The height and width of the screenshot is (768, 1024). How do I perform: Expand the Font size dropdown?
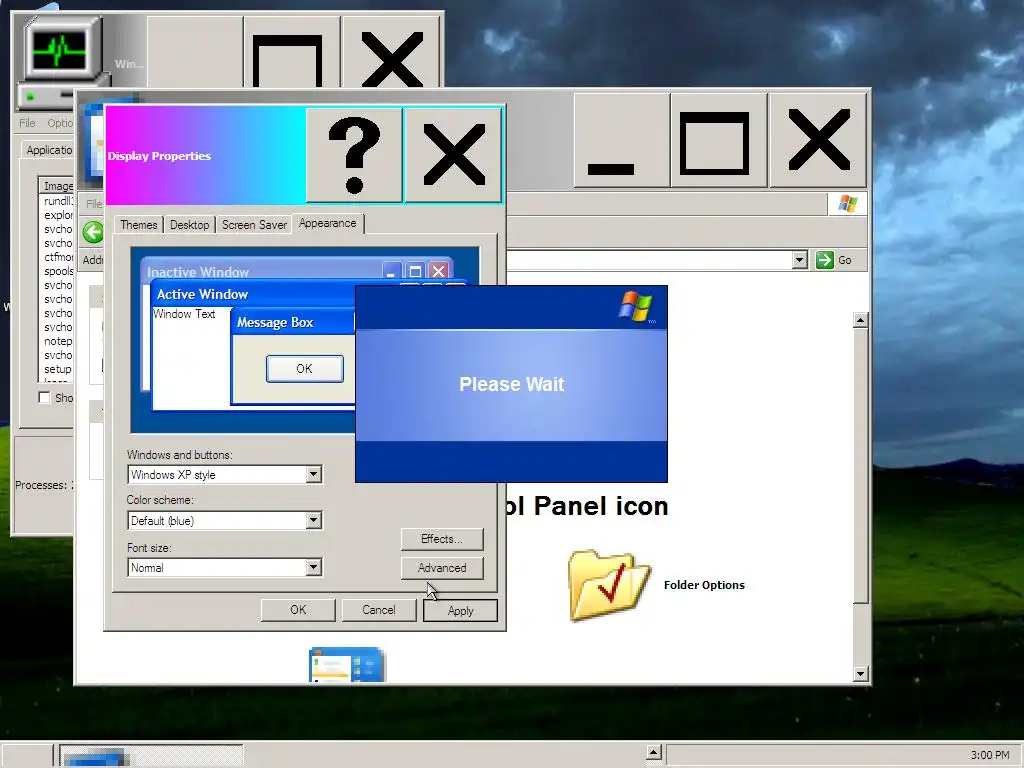click(313, 567)
